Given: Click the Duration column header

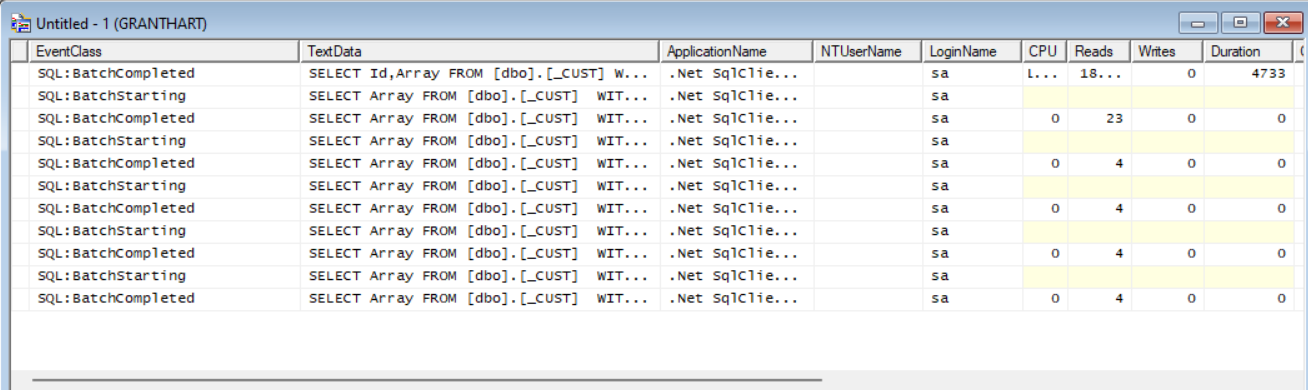Looking at the screenshot, I should click(x=1250, y=51).
